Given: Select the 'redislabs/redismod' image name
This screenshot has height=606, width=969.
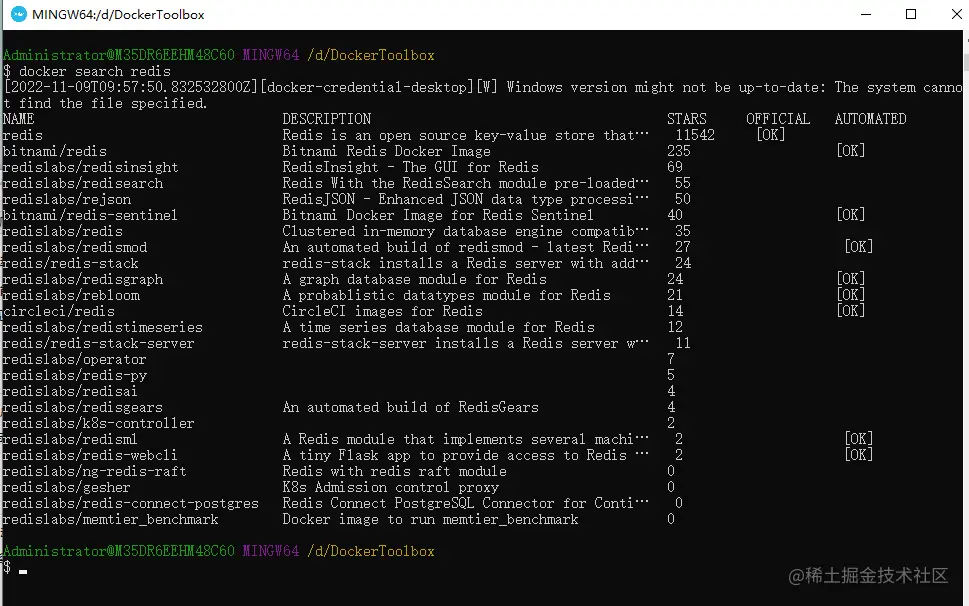Looking at the screenshot, I should click(x=75, y=248).
